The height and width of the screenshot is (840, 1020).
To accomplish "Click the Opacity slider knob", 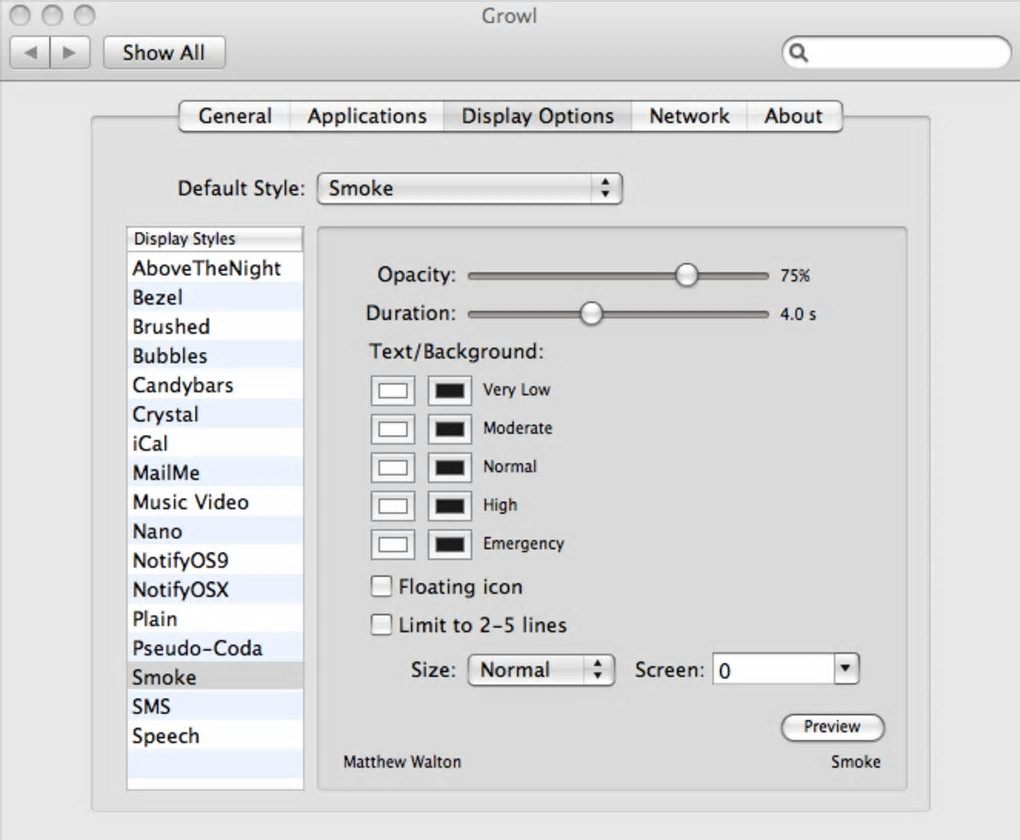I will click(x=687, y=275).
